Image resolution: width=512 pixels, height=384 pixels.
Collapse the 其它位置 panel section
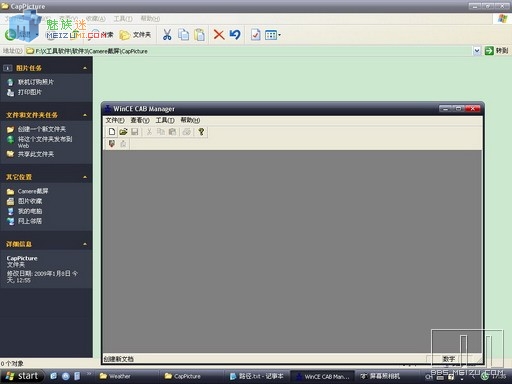click(85, 177)
